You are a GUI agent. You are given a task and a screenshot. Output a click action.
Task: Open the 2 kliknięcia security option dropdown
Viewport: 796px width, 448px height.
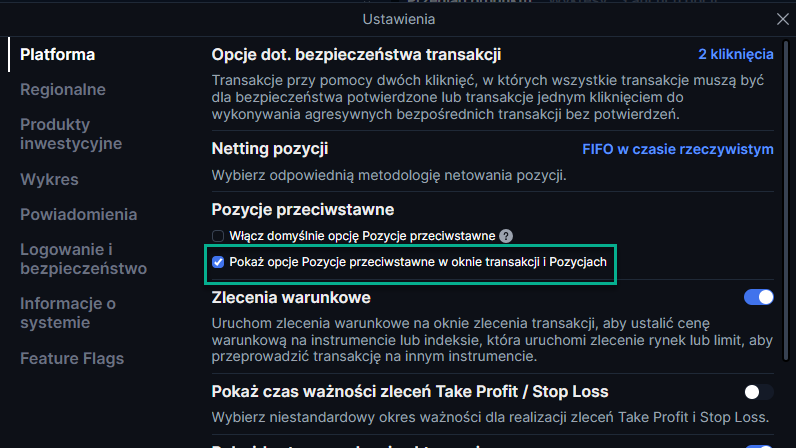click(x=736, y=54)
